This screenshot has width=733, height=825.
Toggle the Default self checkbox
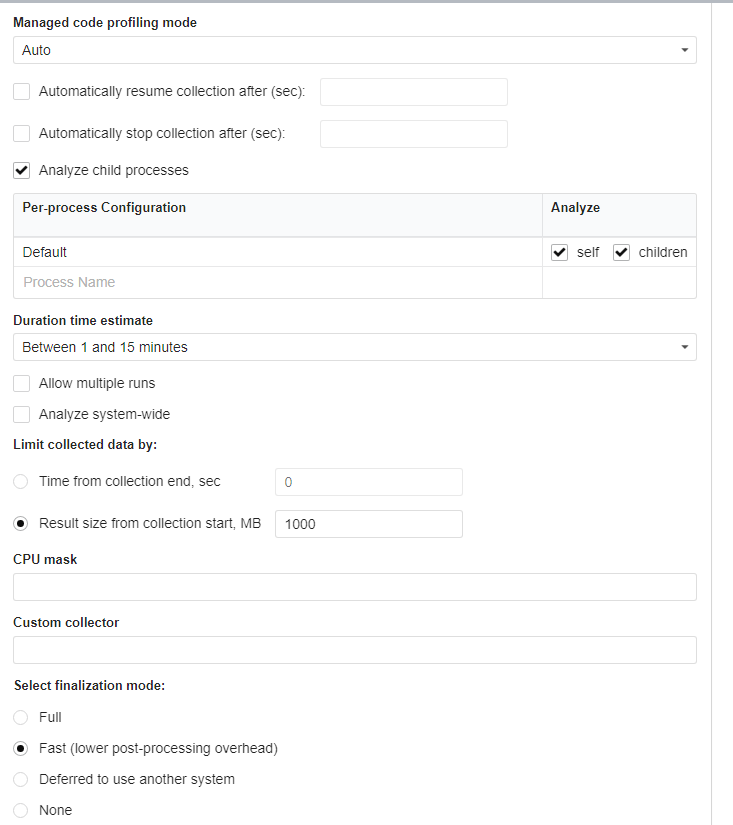click(x=560, y=253)
